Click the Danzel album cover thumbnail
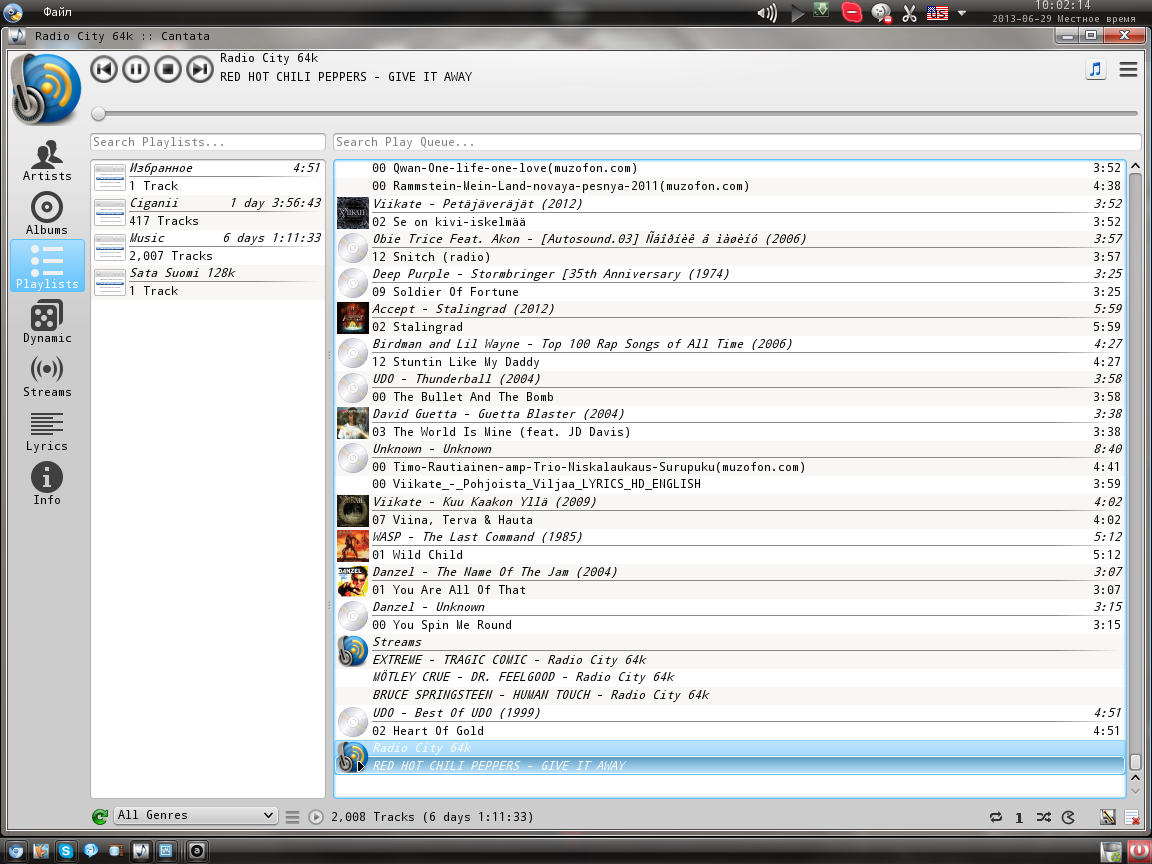This screenshot has width=1152, height=864. pyautogui.click(x=353, y=581)
